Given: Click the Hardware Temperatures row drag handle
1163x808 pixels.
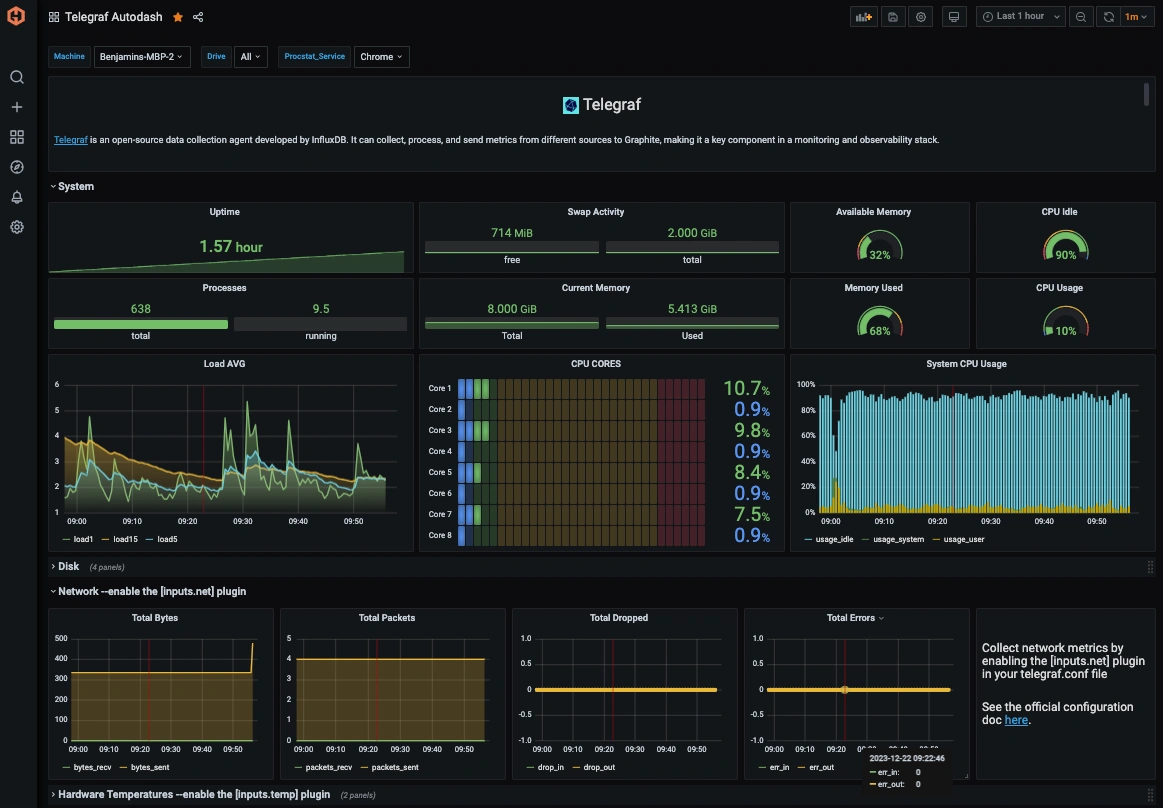Looking at the screenshot, I should point(1150,795).
